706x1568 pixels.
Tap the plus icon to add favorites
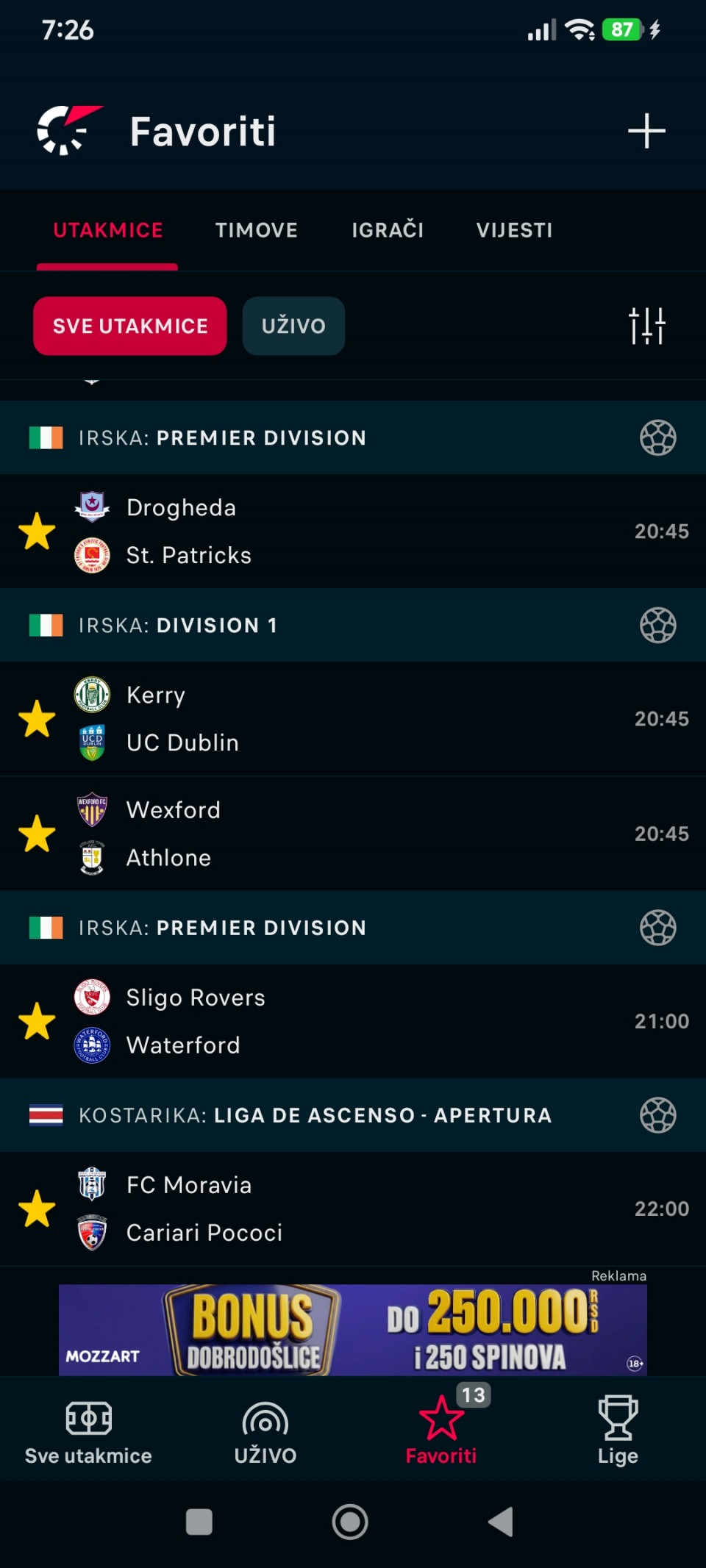coord(646,131)
